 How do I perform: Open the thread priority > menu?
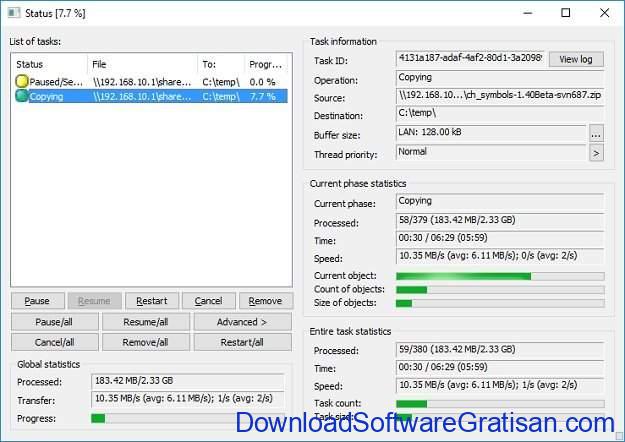pos(596,153)
